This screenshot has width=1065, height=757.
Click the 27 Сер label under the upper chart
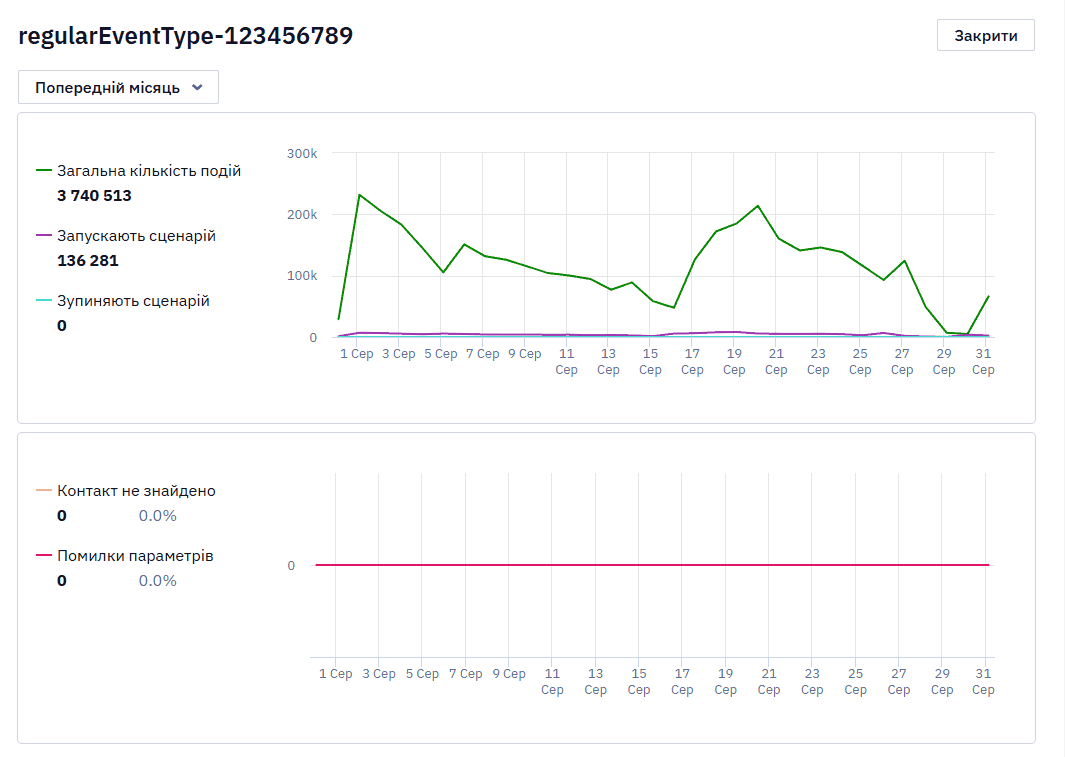pos(902,362)
